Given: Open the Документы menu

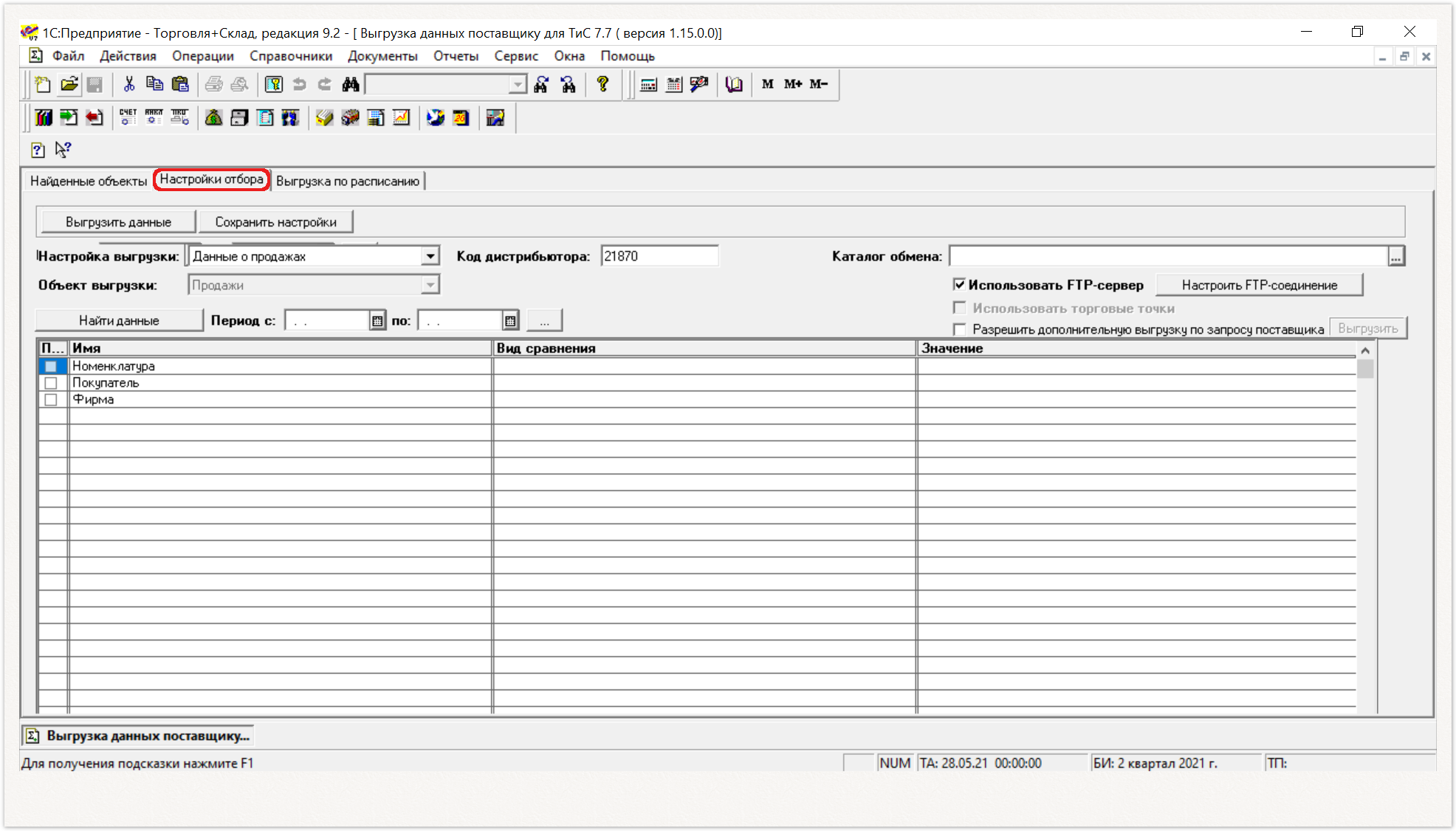Looking at the screenshot, I should tap(382, 56).
